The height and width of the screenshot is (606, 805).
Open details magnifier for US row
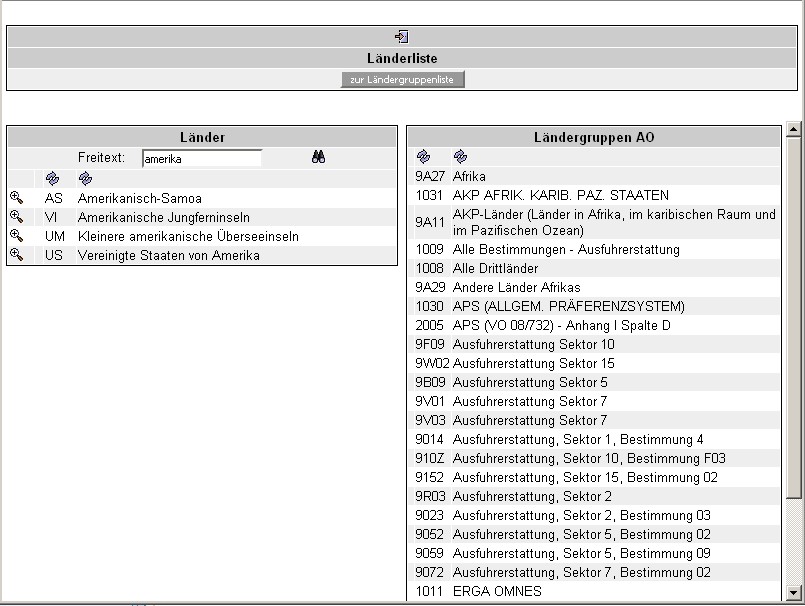click(16, 255)
